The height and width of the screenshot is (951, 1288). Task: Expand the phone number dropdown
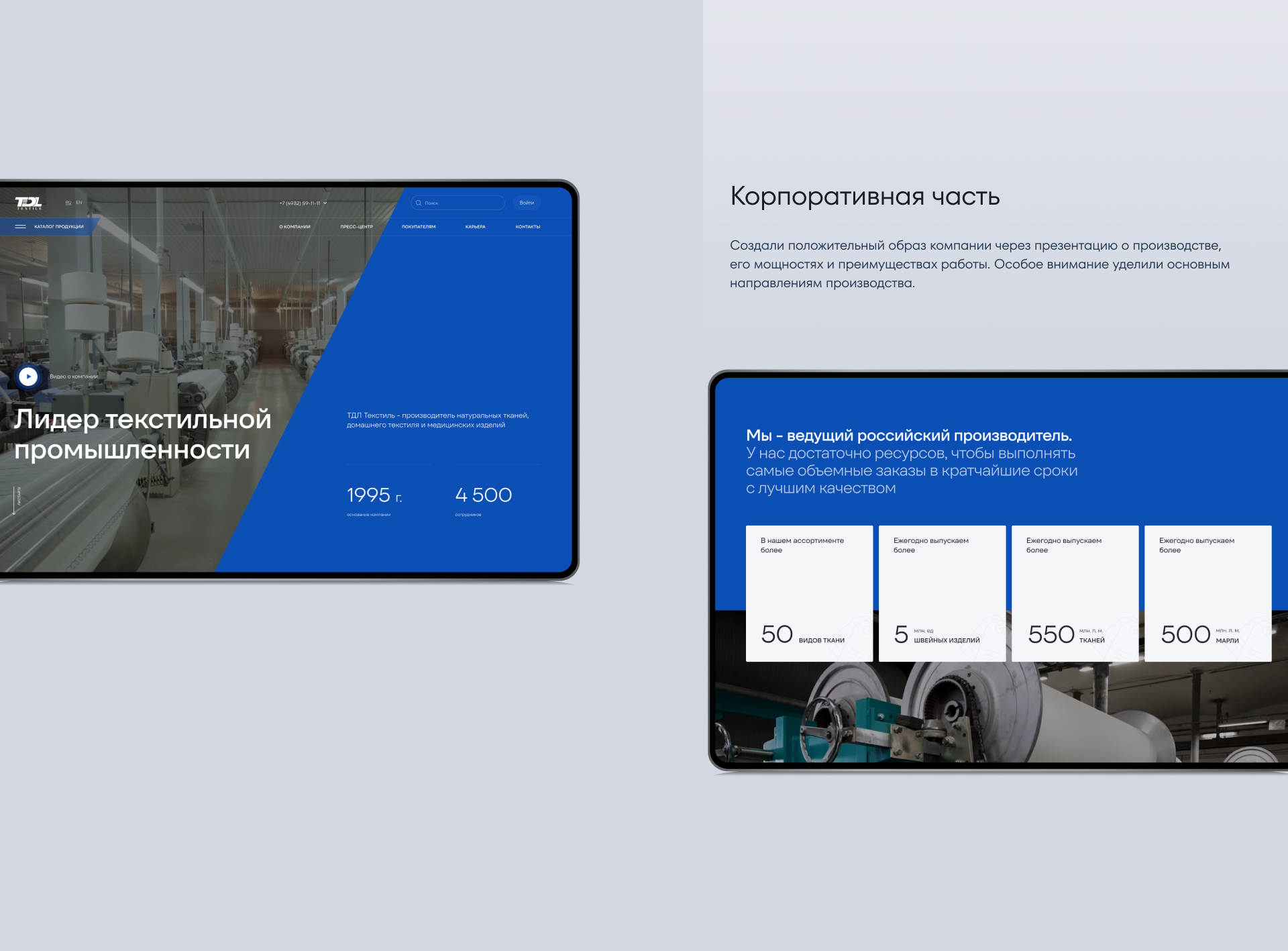[325, 203]
